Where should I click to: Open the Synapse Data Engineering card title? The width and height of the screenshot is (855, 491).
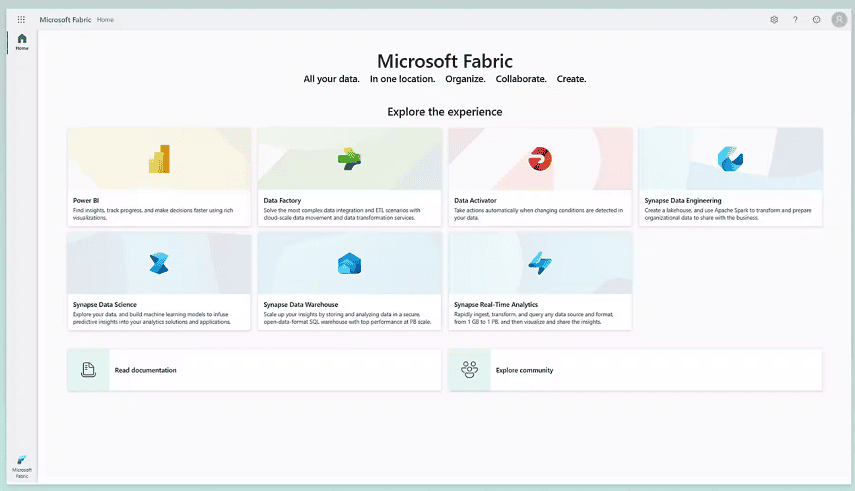tap(683, 200)
